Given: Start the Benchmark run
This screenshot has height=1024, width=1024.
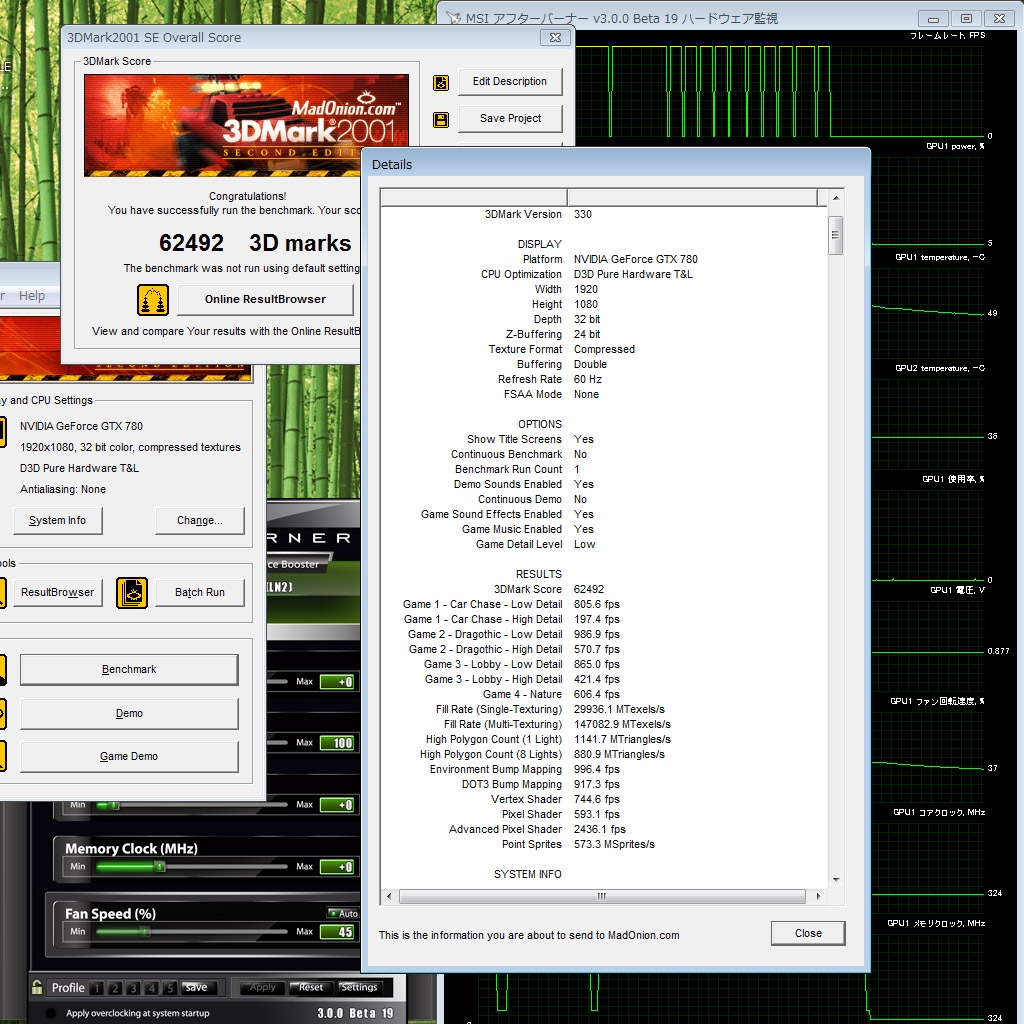Looking at the screenshot, I should [129, 669].
